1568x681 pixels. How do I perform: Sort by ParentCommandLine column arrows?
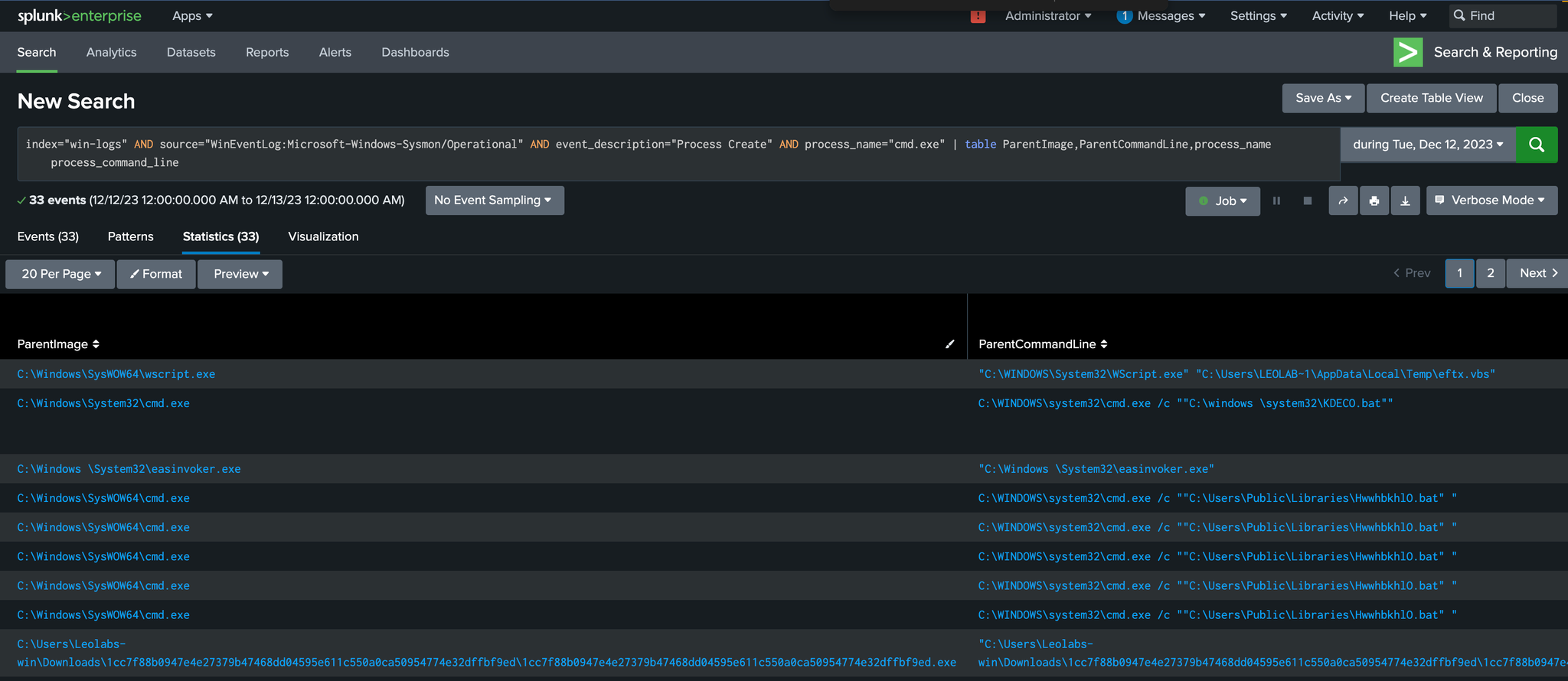click(1104, 344)
